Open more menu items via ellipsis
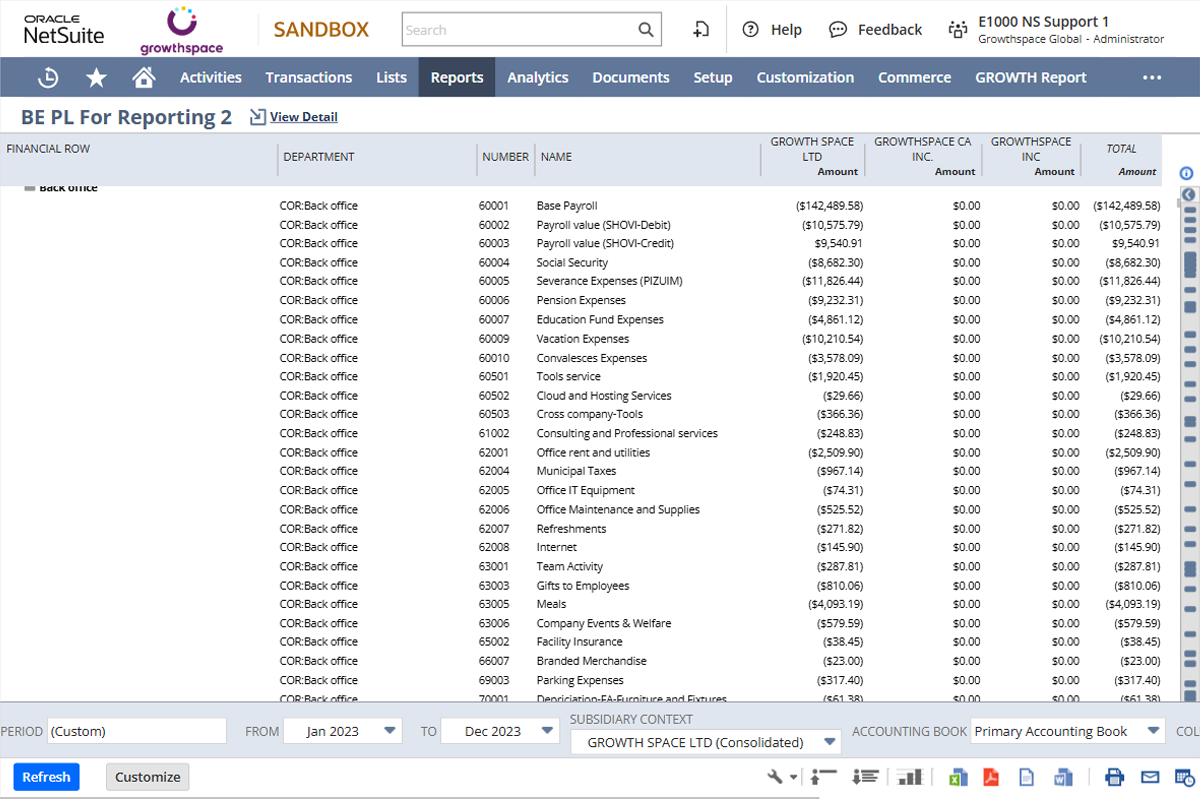This screenshot has height=799, width=1200. [x=1152, y=77]
